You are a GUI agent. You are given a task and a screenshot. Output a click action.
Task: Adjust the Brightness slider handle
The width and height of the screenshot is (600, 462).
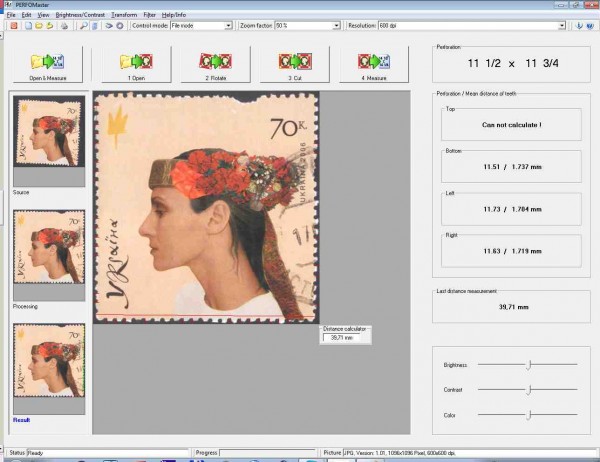point(529,365)
